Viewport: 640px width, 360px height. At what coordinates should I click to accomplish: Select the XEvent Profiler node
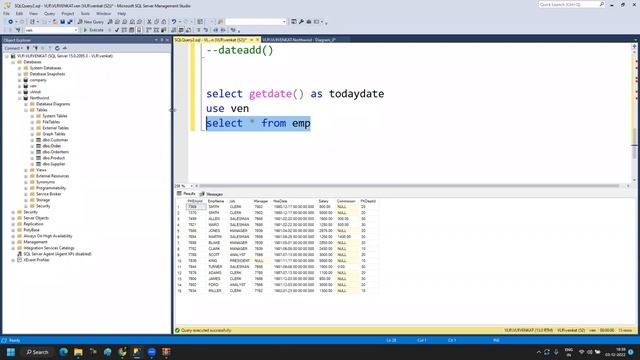[x=36, y=260]
